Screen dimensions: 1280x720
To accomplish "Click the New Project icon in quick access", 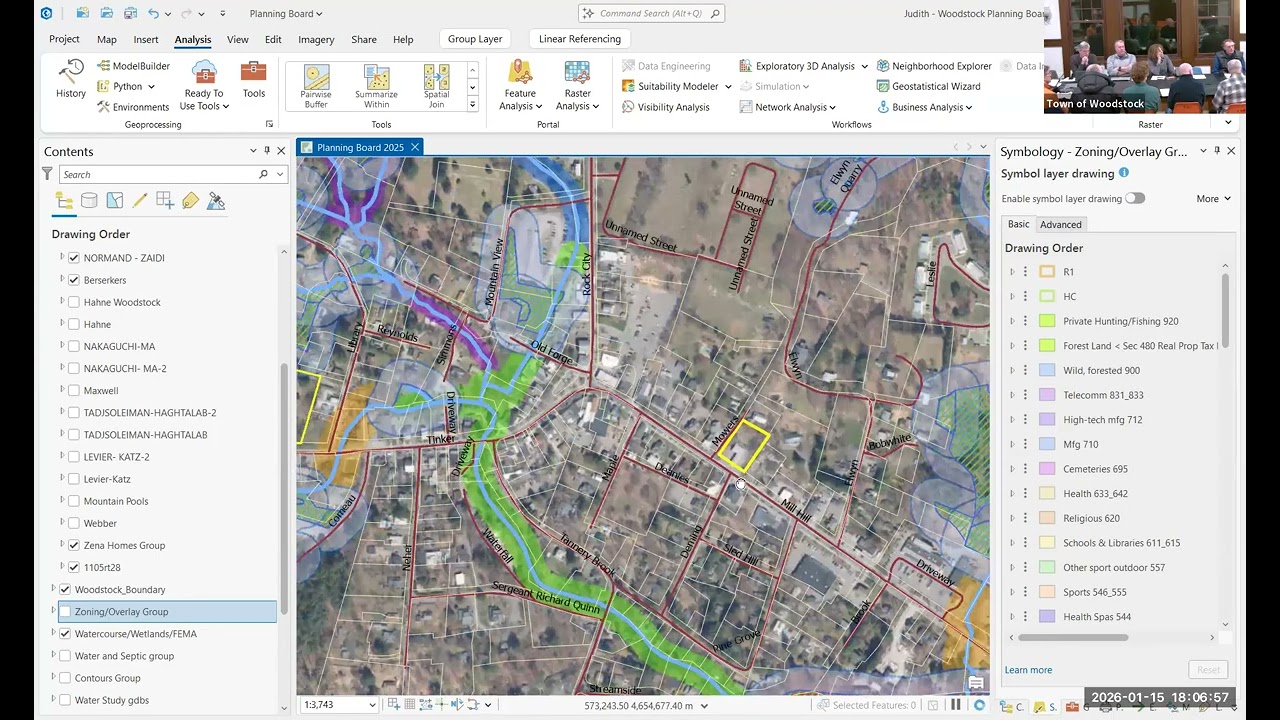I will tap(82, 13).
